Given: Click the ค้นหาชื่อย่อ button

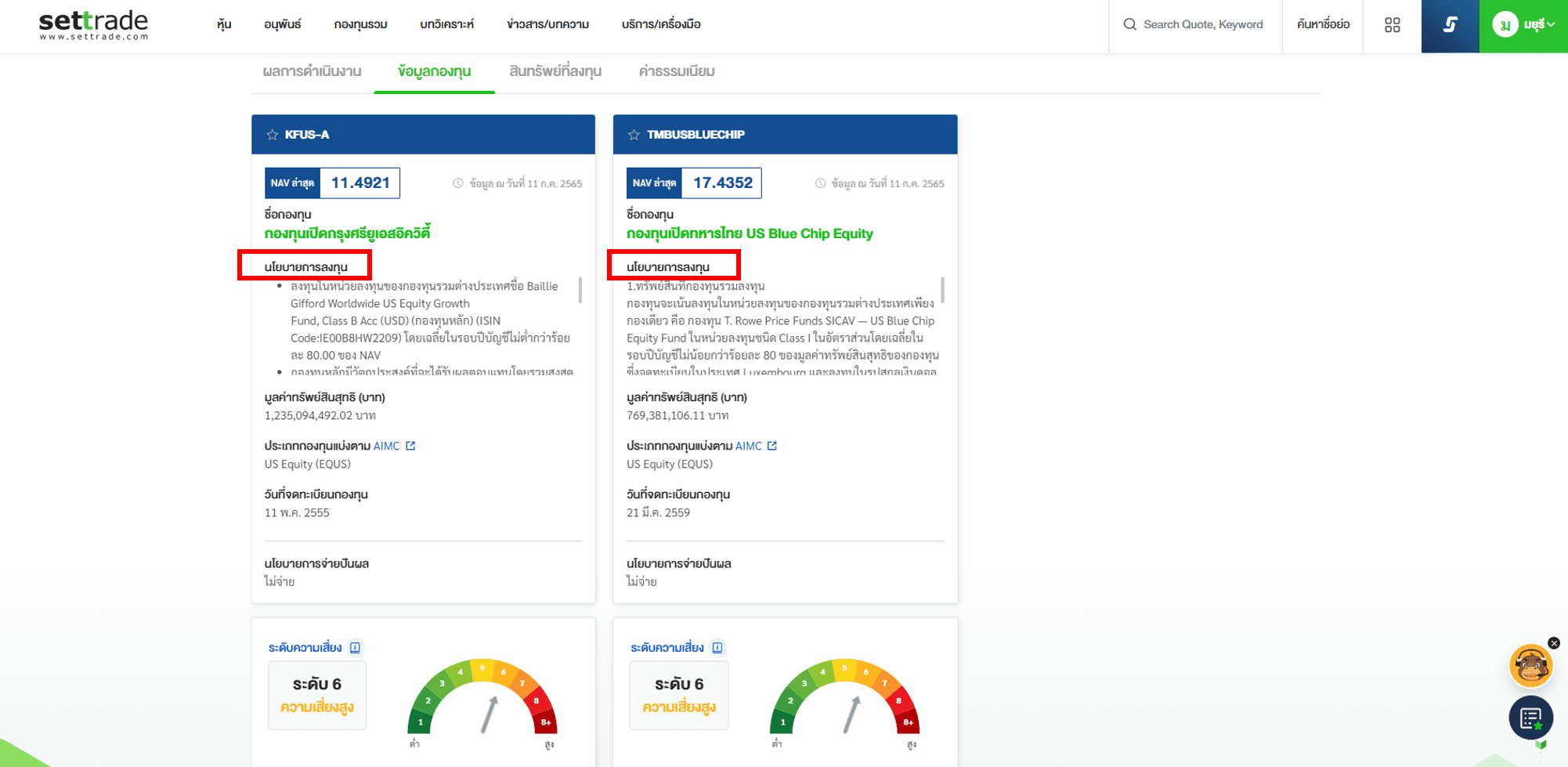Looking at the screenshot, I should [x=1323, y=24].
